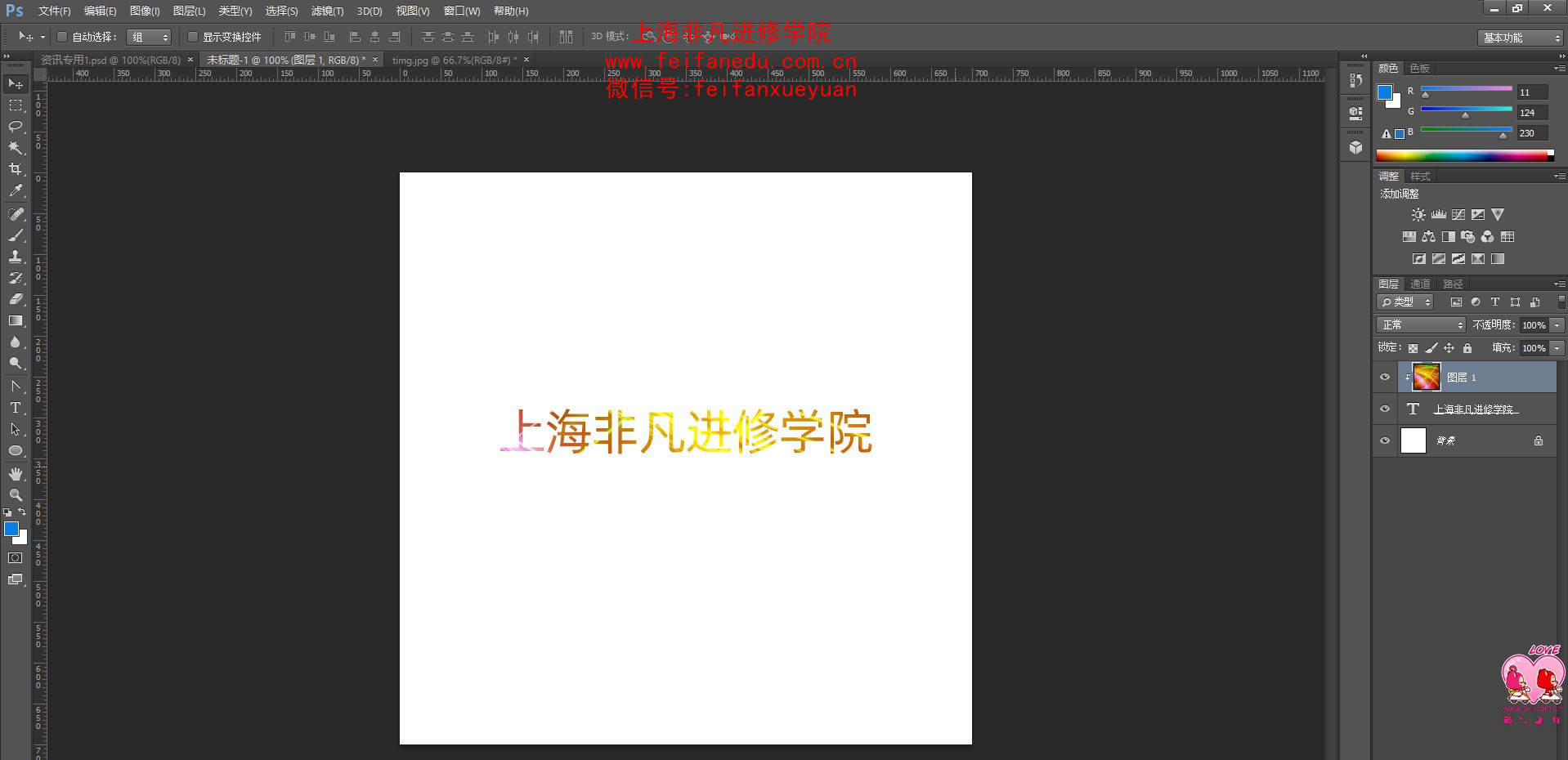1568x760 pixels.
Task: Hide the 图层 1 layer
Action: 1385,378
